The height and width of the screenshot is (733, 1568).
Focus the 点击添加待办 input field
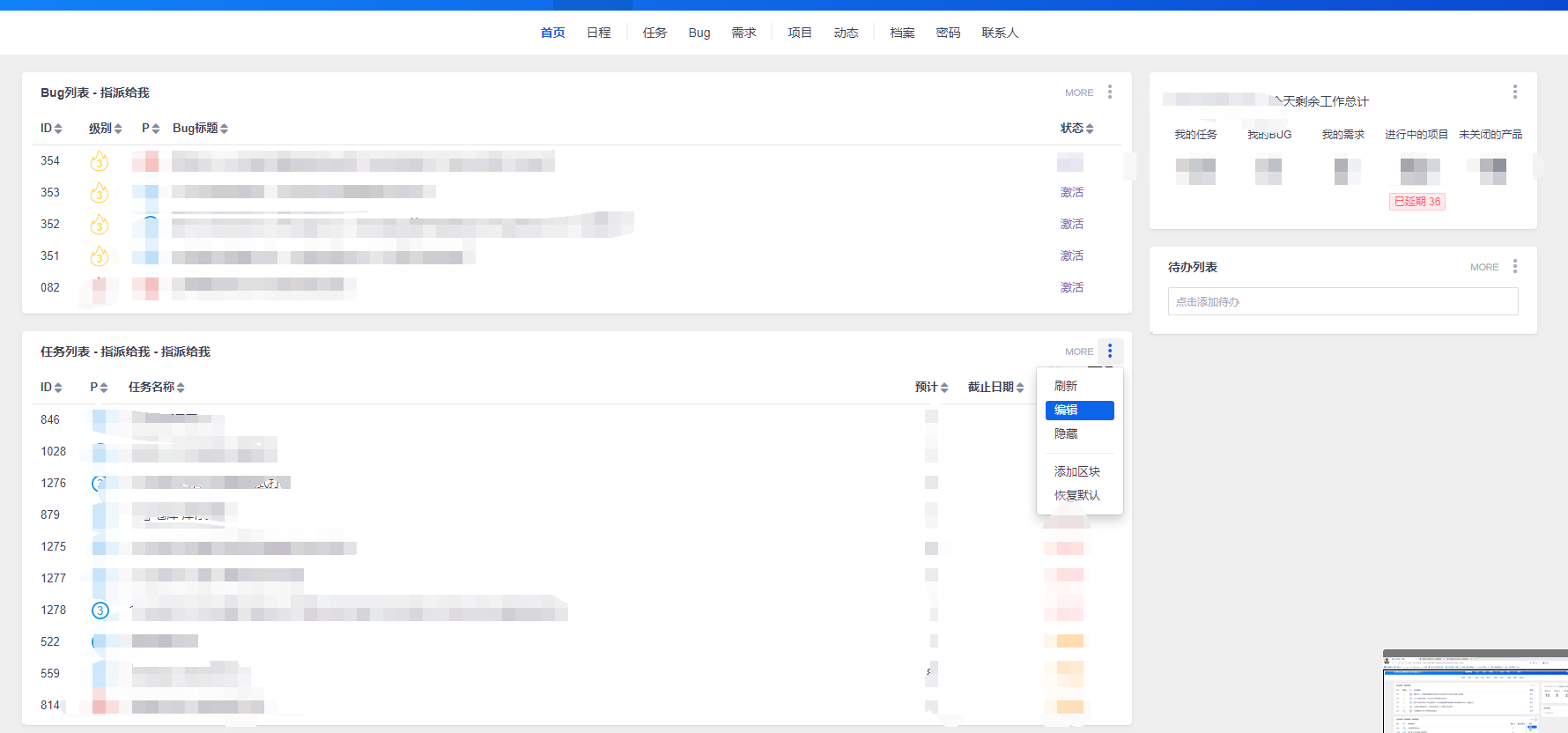click(1342, 301)
